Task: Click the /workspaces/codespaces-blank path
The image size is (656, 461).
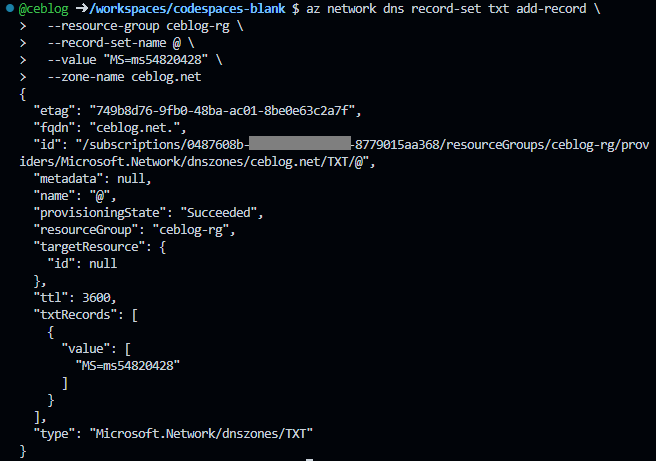Action: click(x=187, y=9)
